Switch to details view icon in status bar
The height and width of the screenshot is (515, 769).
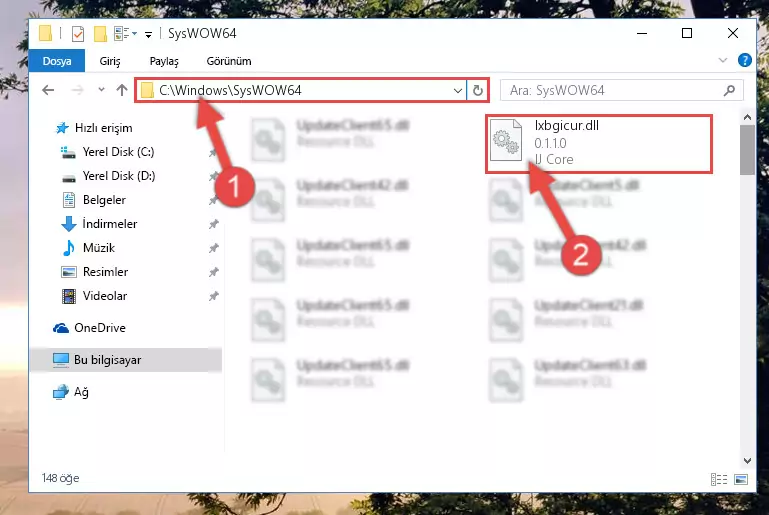(x=718, y=479)
